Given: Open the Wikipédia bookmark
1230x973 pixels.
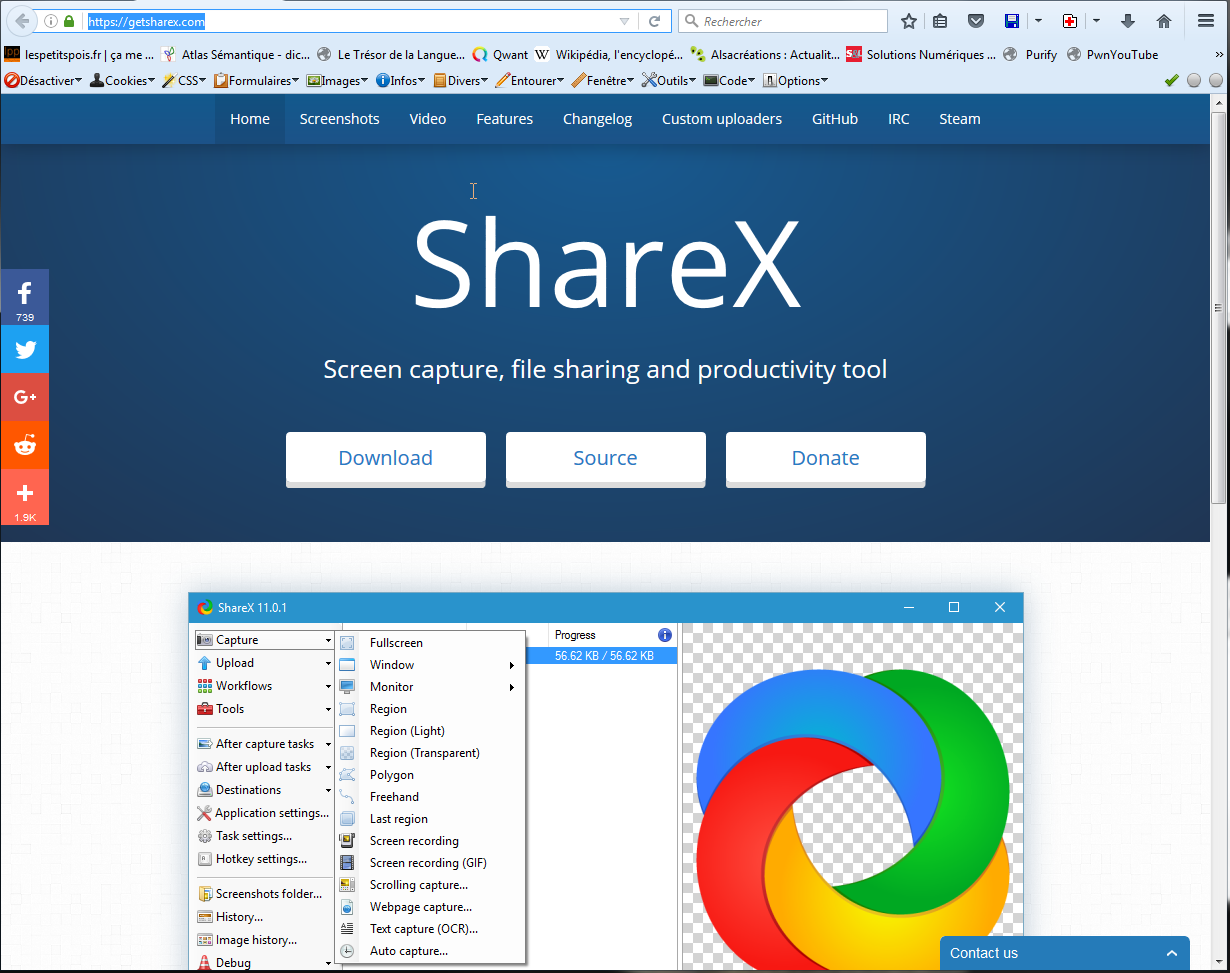Looking at the screenshot, I should [x=609, y=55].
